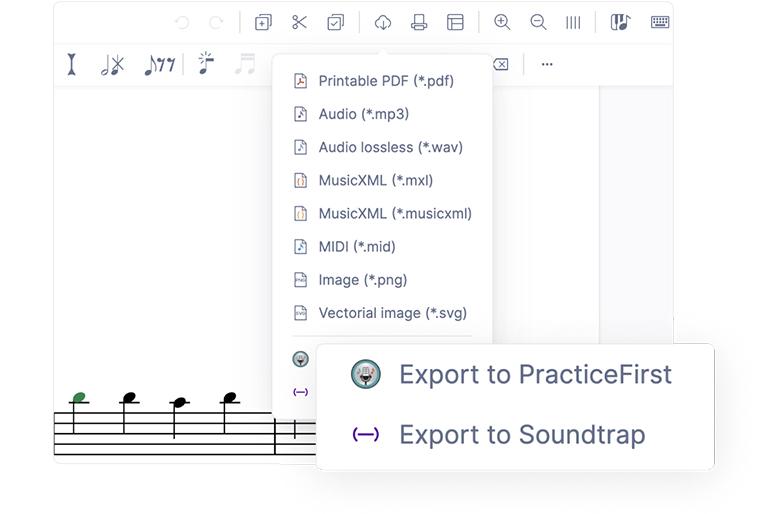
Task: Click the backspace delete icon
Action: 501,64
